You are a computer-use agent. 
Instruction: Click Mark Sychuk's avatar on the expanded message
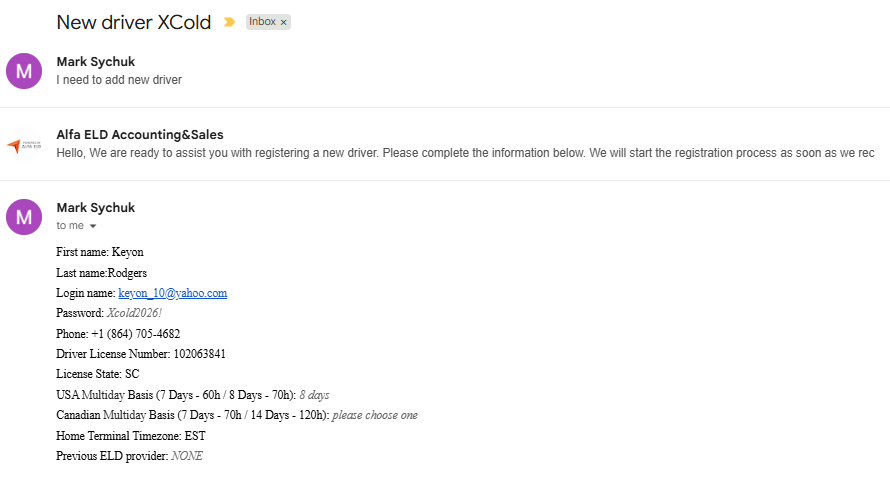click(24, 217)
